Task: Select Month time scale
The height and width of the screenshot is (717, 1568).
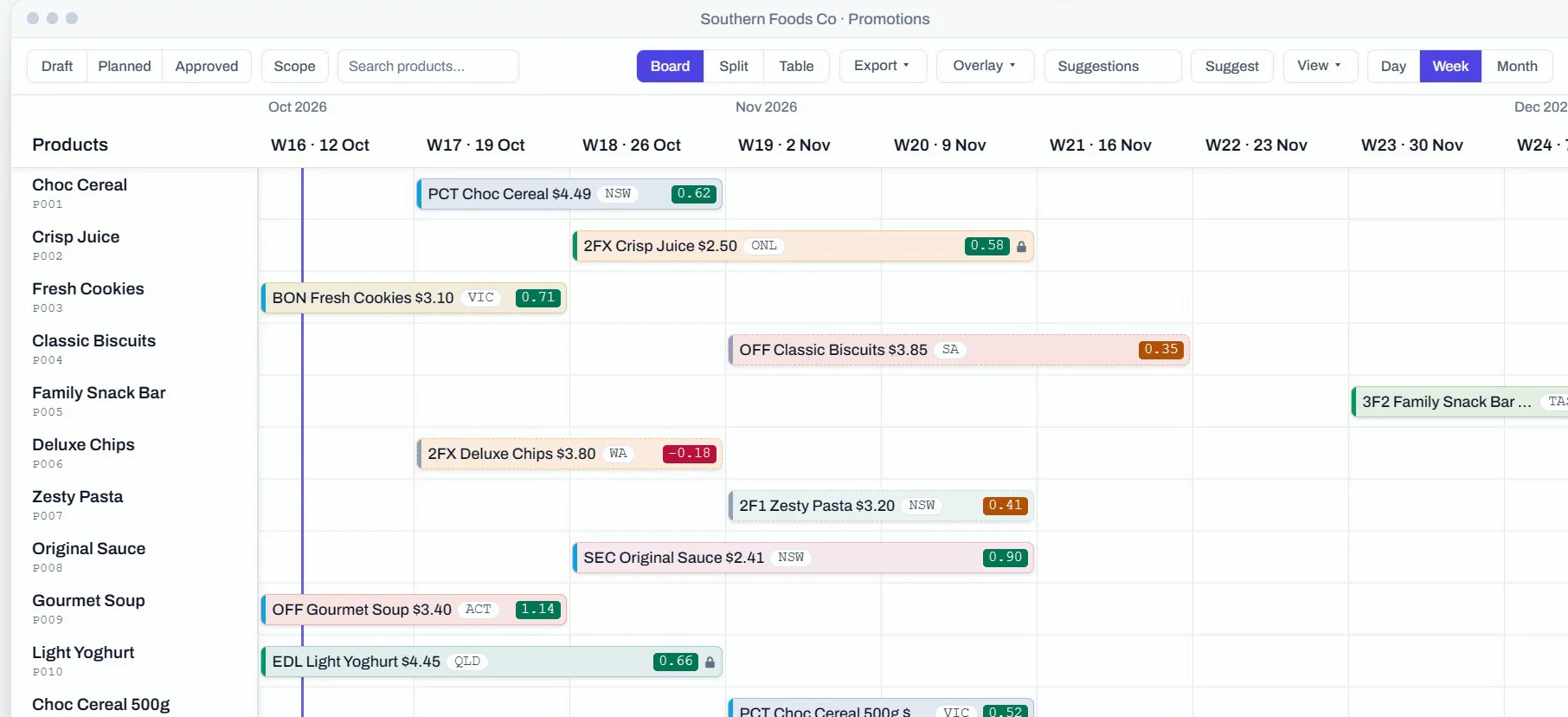Action: click(x=1517, y=66)
